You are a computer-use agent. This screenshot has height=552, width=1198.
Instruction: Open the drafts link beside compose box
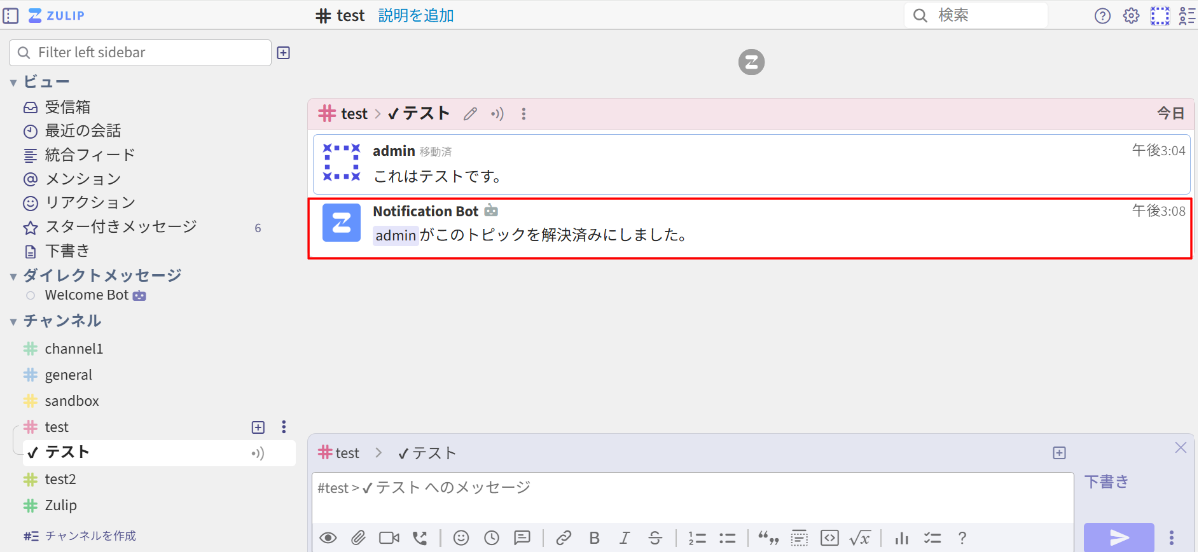1106,482
